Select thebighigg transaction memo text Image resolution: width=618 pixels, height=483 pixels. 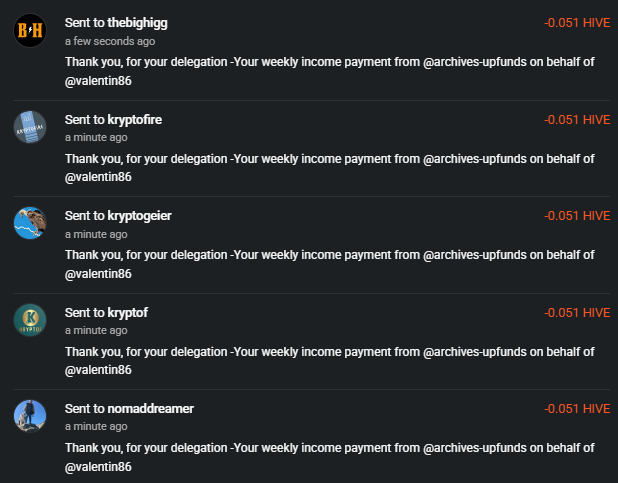coord(329,71)
